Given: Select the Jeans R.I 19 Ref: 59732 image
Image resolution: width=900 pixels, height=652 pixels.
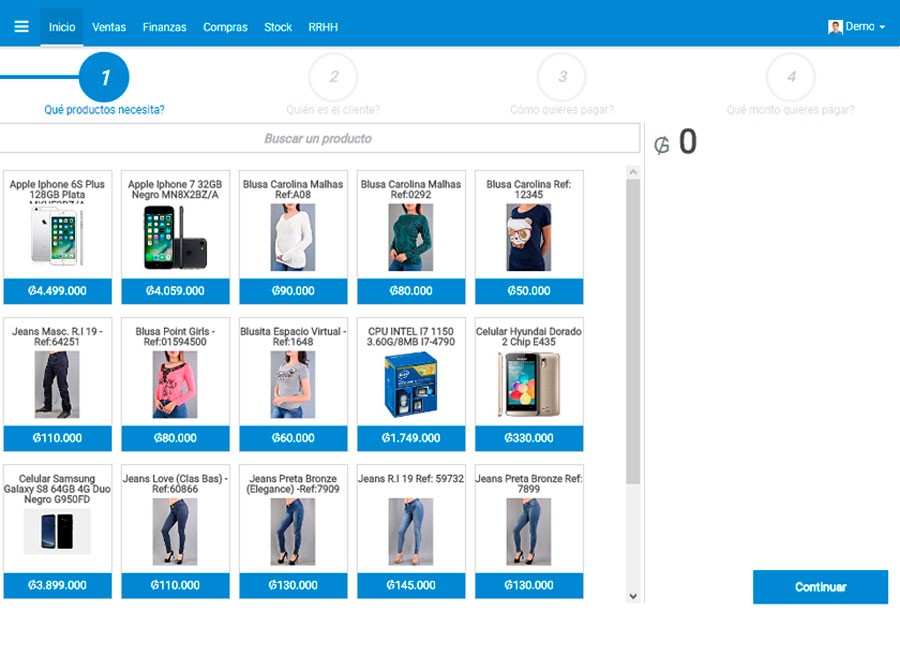Looking at the screenshot, I should [411, 531].
